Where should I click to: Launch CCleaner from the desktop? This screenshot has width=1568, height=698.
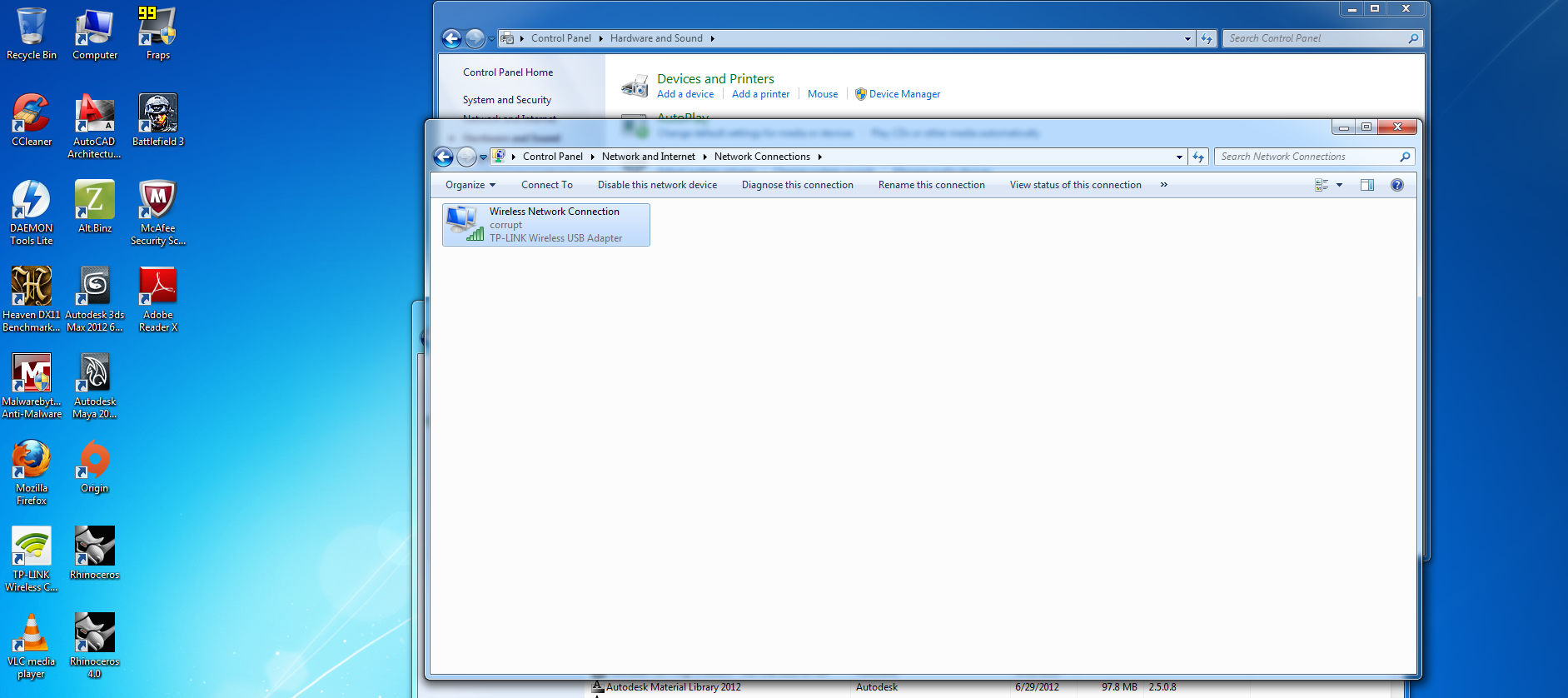point(32,121)
